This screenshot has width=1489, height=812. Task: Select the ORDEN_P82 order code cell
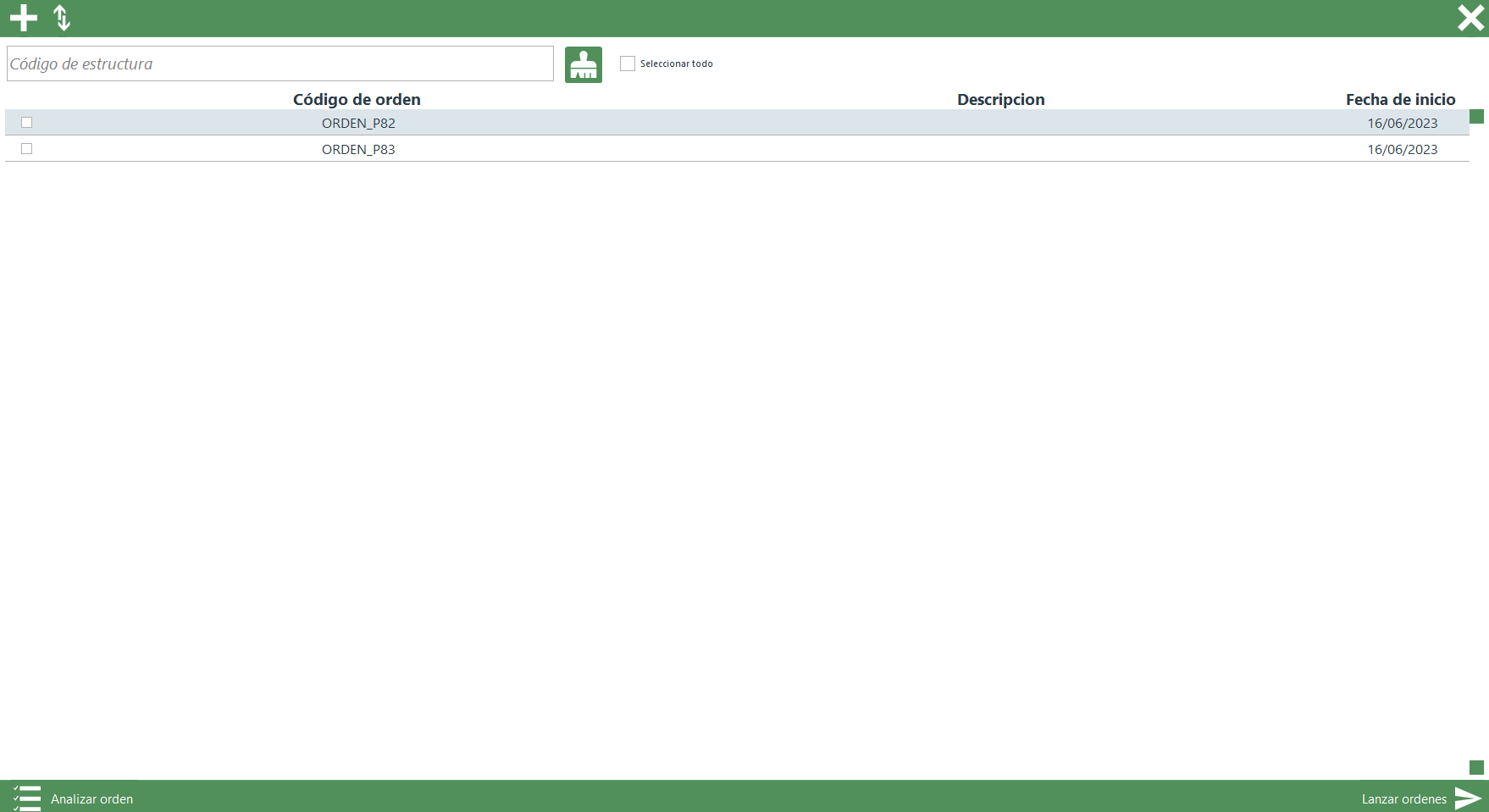(358, 124)
